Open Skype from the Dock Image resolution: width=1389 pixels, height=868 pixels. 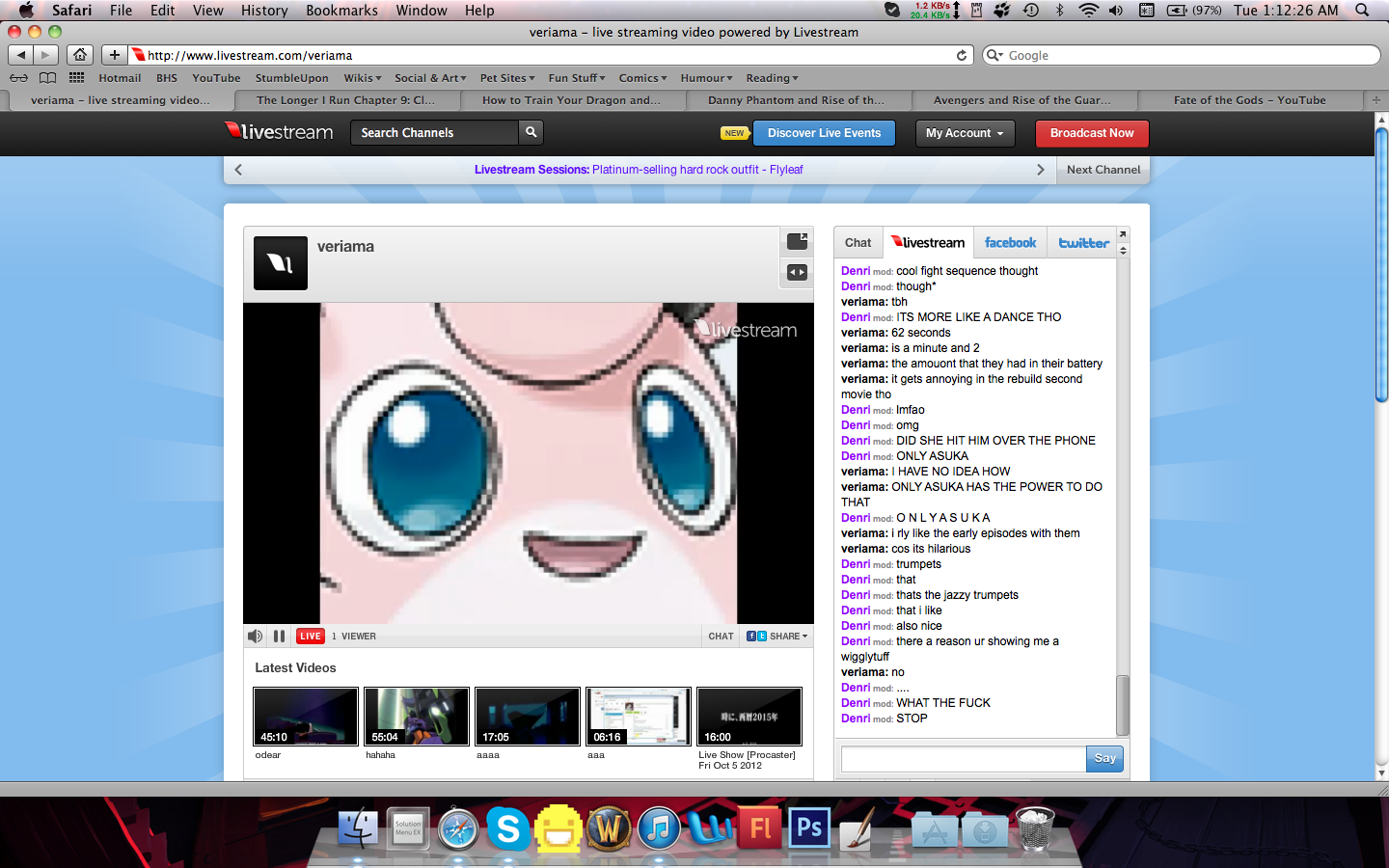click(x=508, y=828)
